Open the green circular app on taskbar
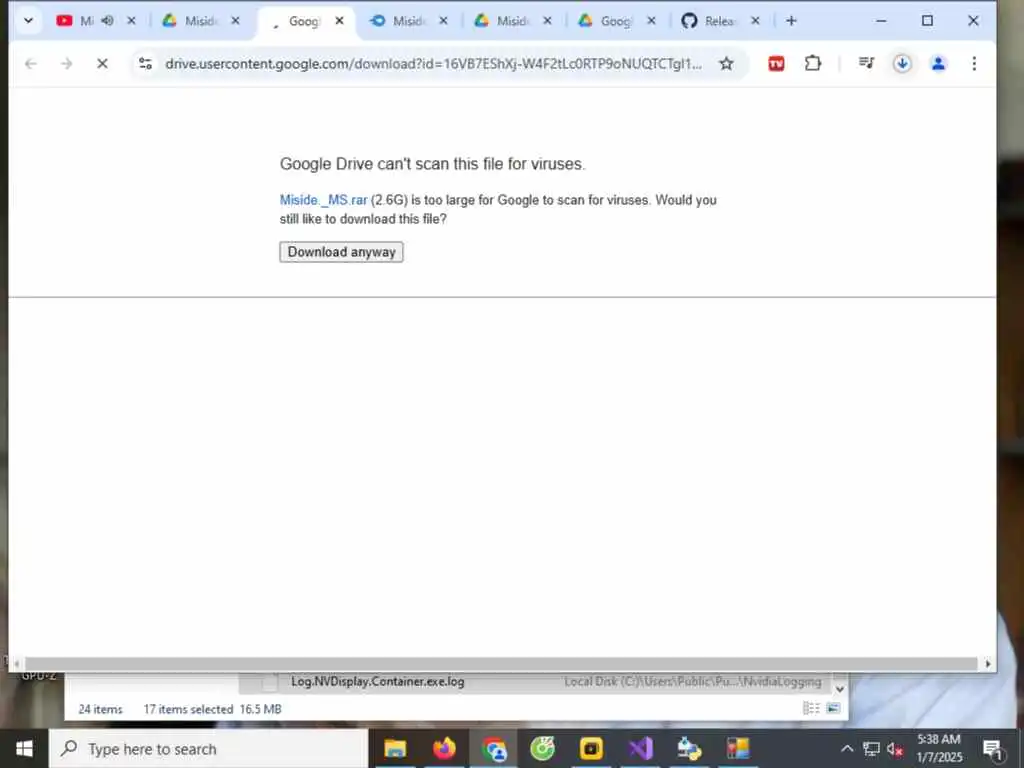This screenshot has width=1024, height=768. point(542,748)
